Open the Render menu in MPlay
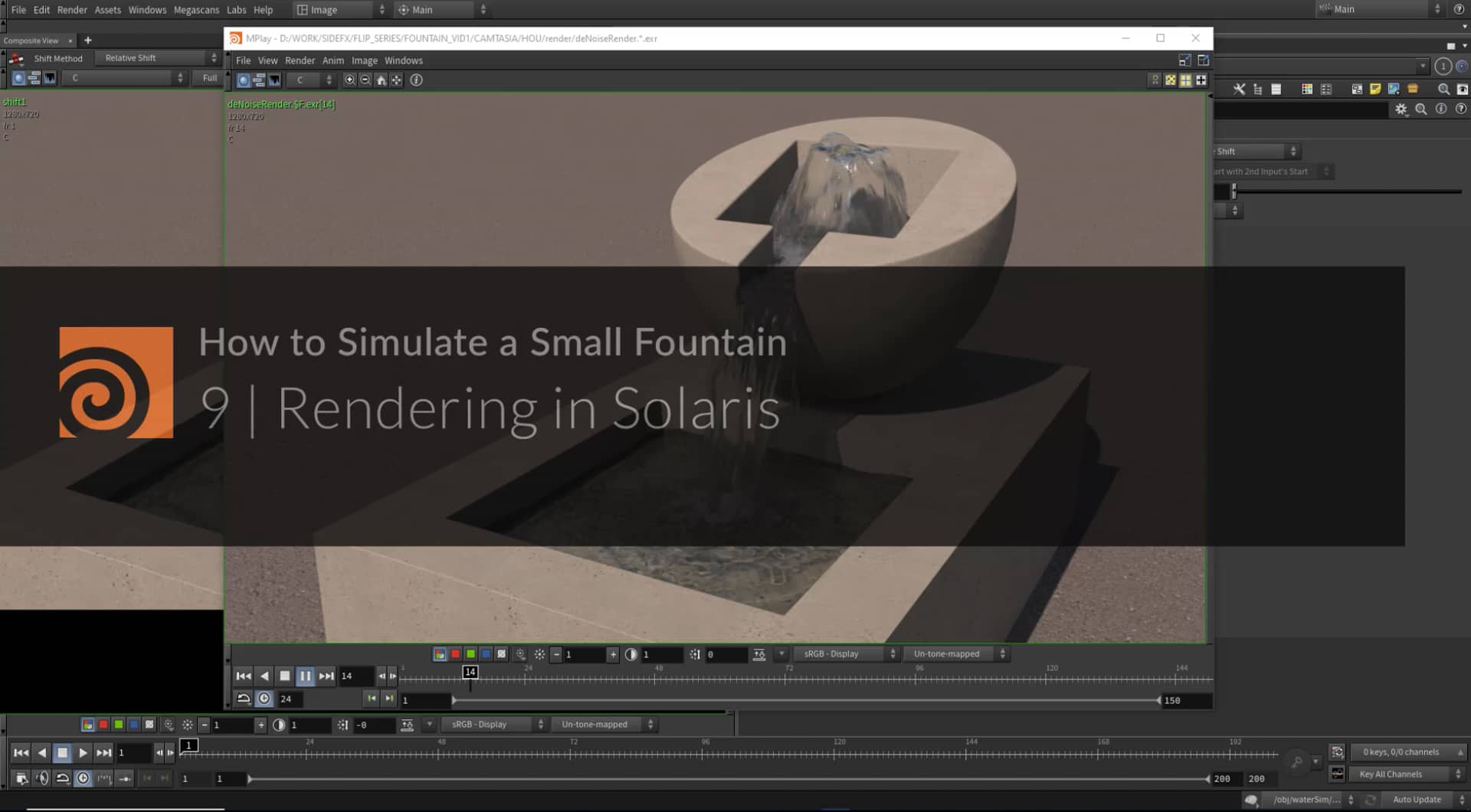The image size is (1471, 812). tap(300, 61)
